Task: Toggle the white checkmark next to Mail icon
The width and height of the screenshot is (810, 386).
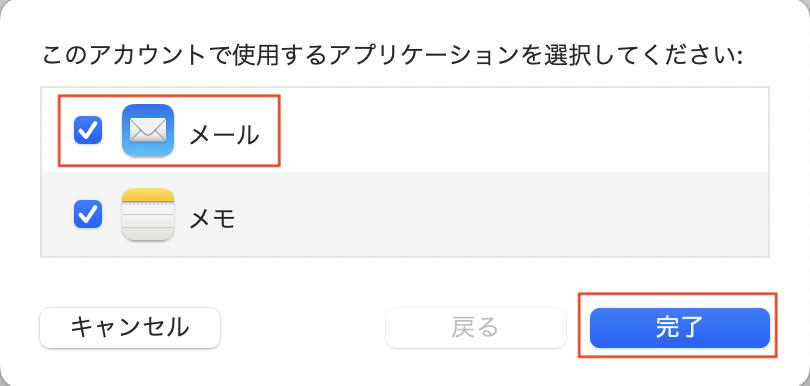Action: pos(88,130)
